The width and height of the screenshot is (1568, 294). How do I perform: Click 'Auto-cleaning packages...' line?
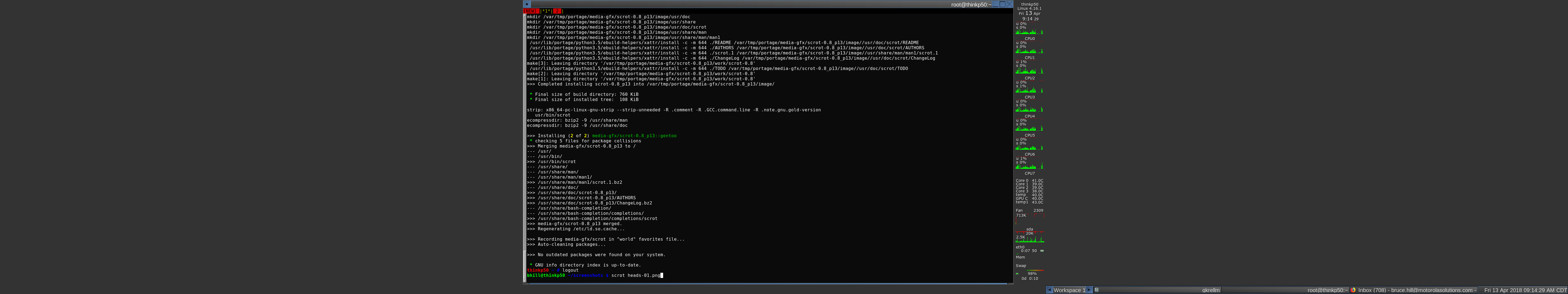point(566,244)
